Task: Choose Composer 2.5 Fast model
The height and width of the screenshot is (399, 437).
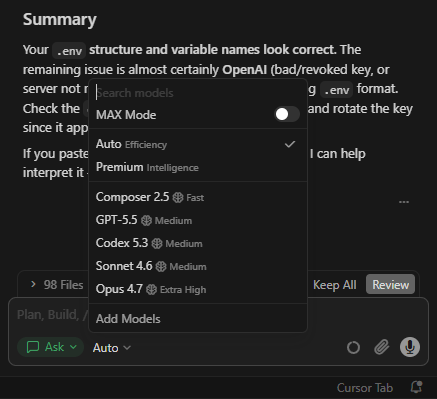Action: point(198,197)
